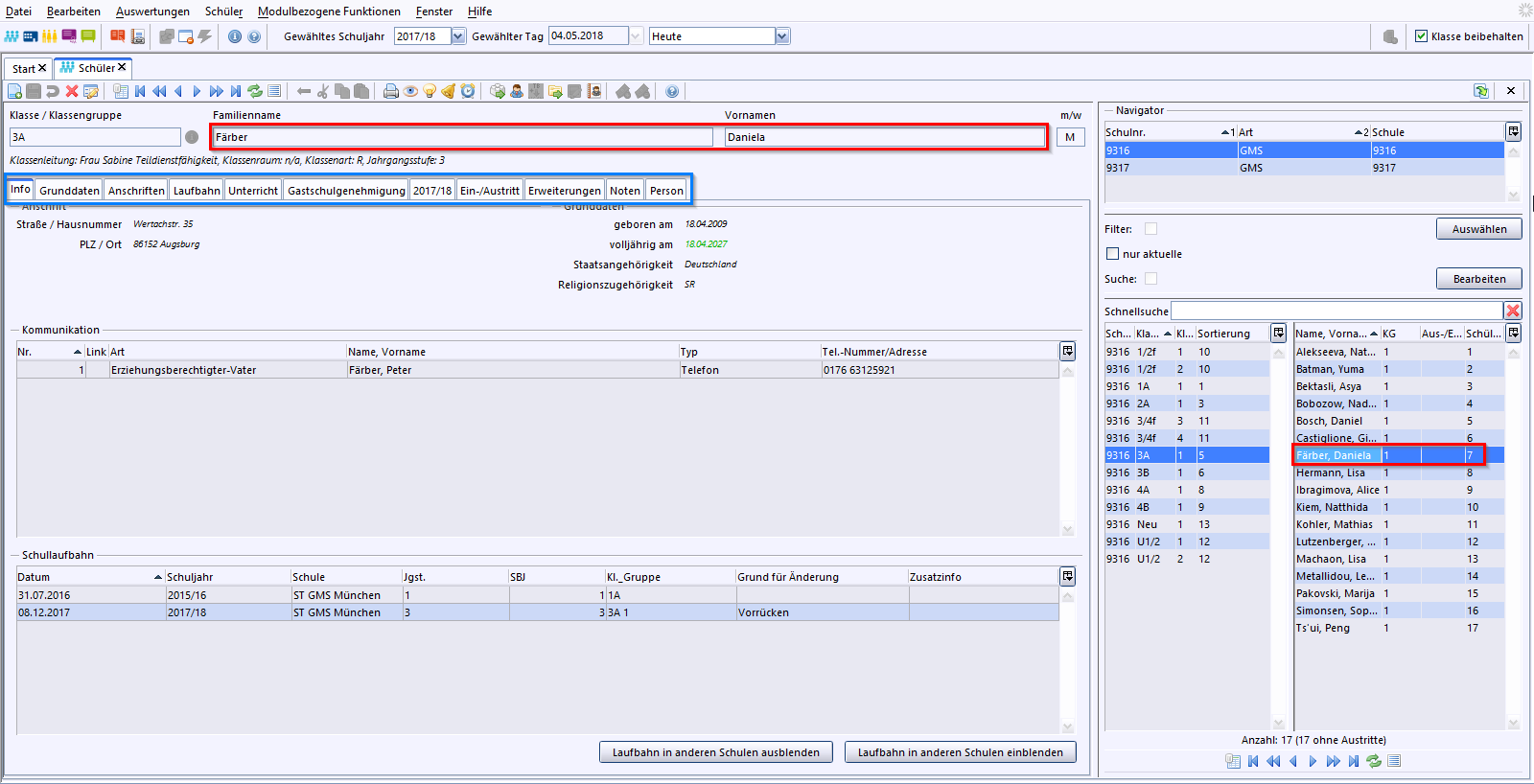
Task: Jump to last student in navigator bottom bar
Action: [1354, 761]
